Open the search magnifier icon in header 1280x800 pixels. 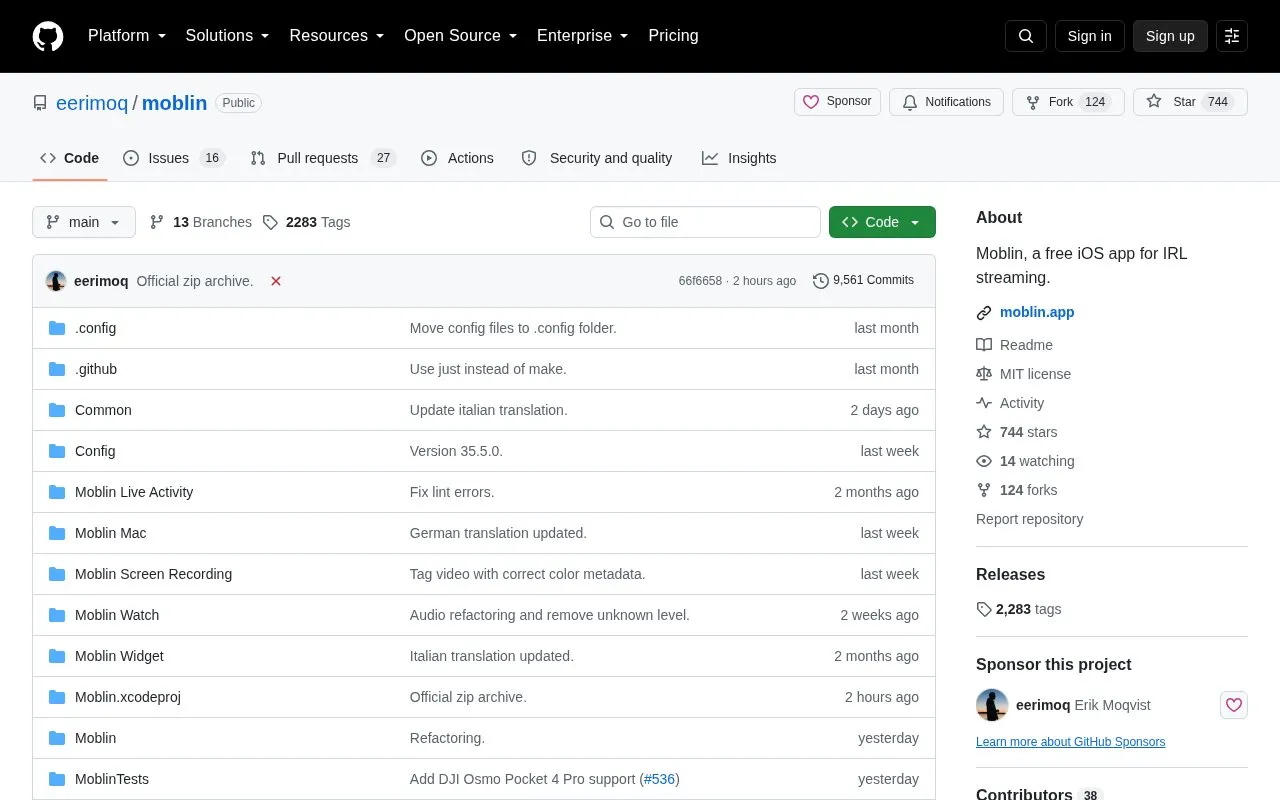click(x=1026, y=36)
